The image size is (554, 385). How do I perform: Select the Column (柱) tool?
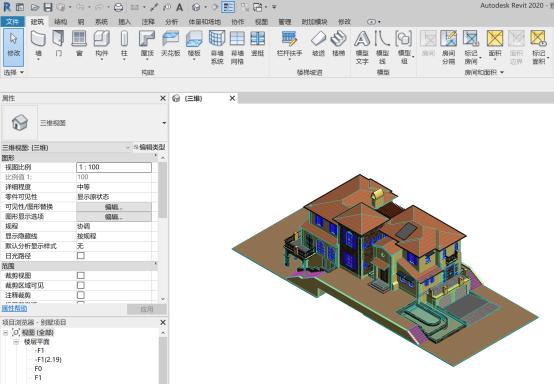coord(124,44)
